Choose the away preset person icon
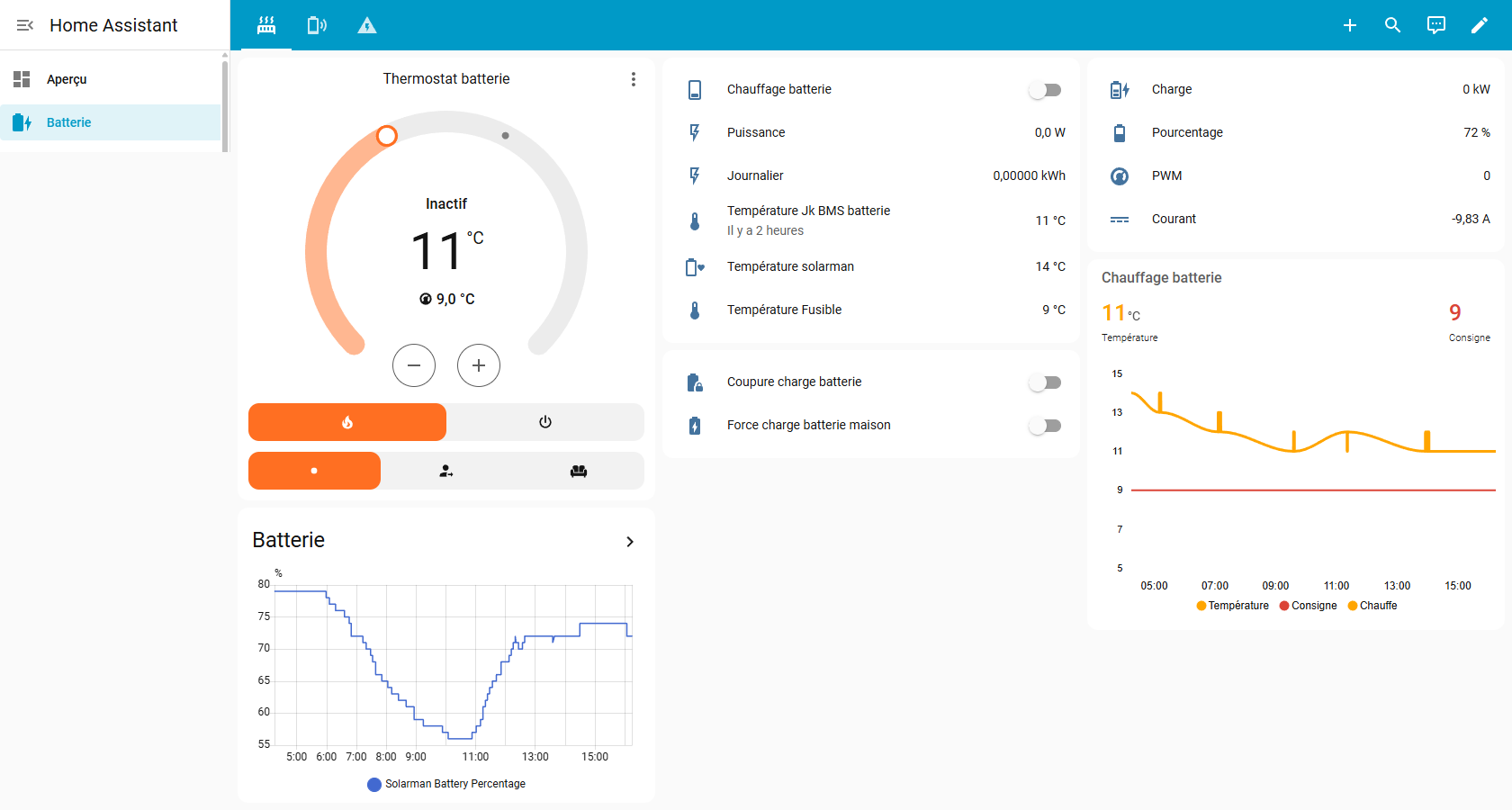 tap(446, 471)
